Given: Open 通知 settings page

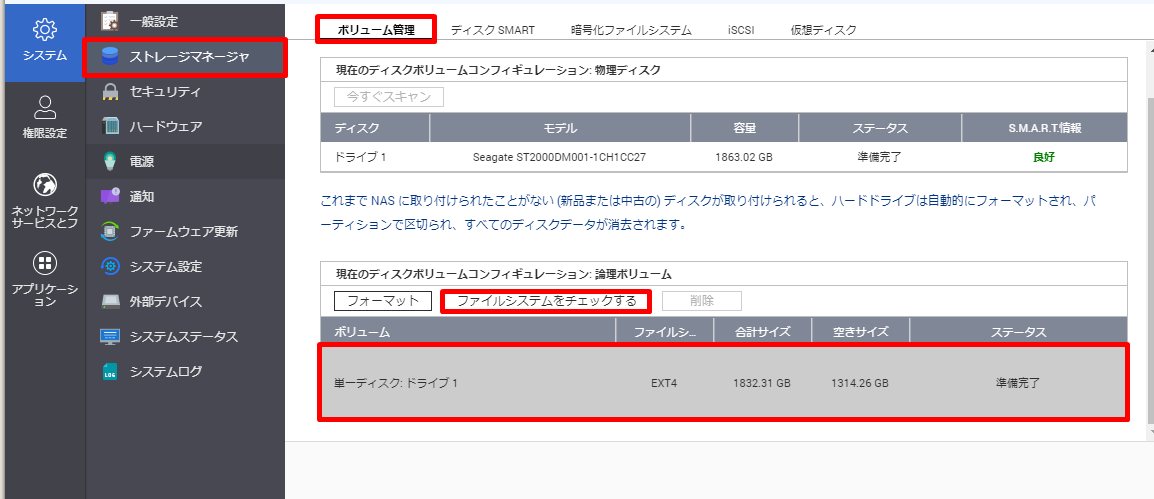Looking at the screenshot, I should tap(185, 197).
